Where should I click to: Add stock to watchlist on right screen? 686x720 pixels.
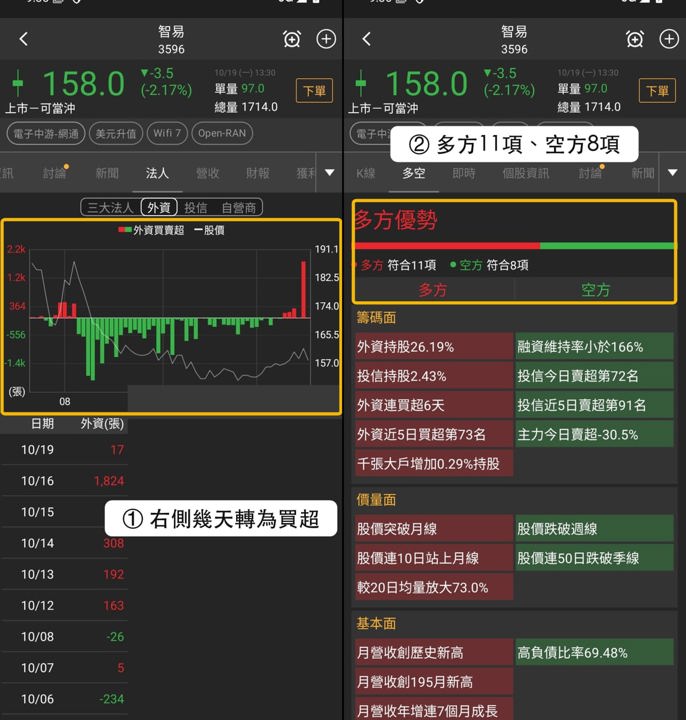point(669,39)
